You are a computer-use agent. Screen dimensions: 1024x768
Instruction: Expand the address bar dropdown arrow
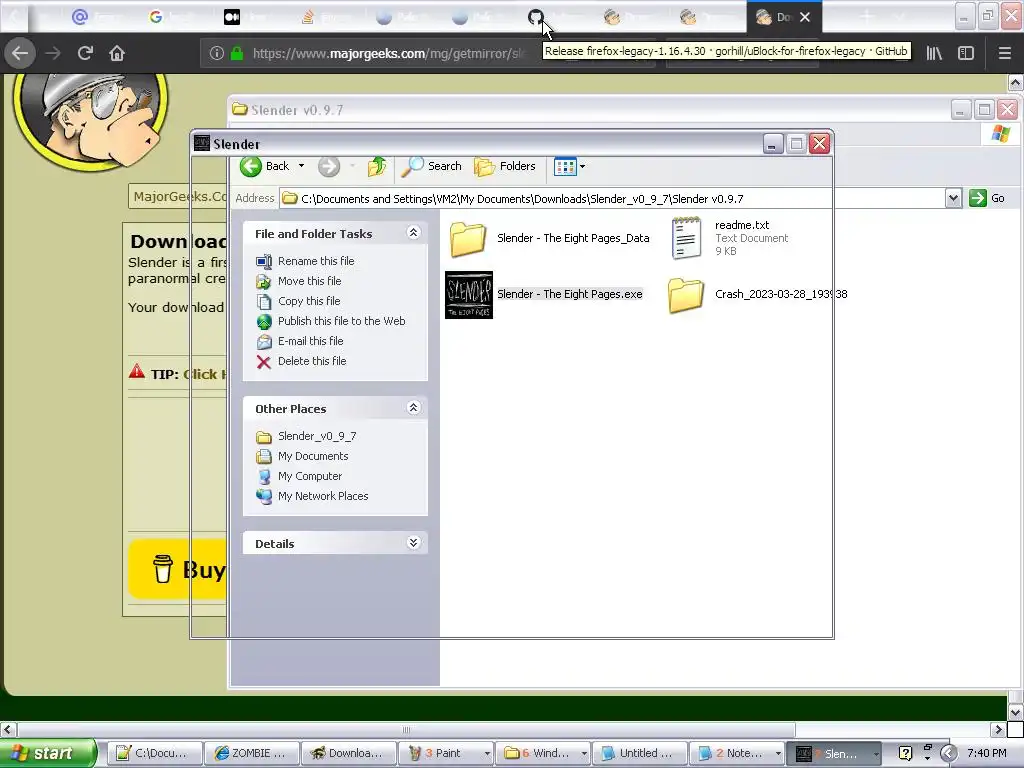tap(953, 199)
